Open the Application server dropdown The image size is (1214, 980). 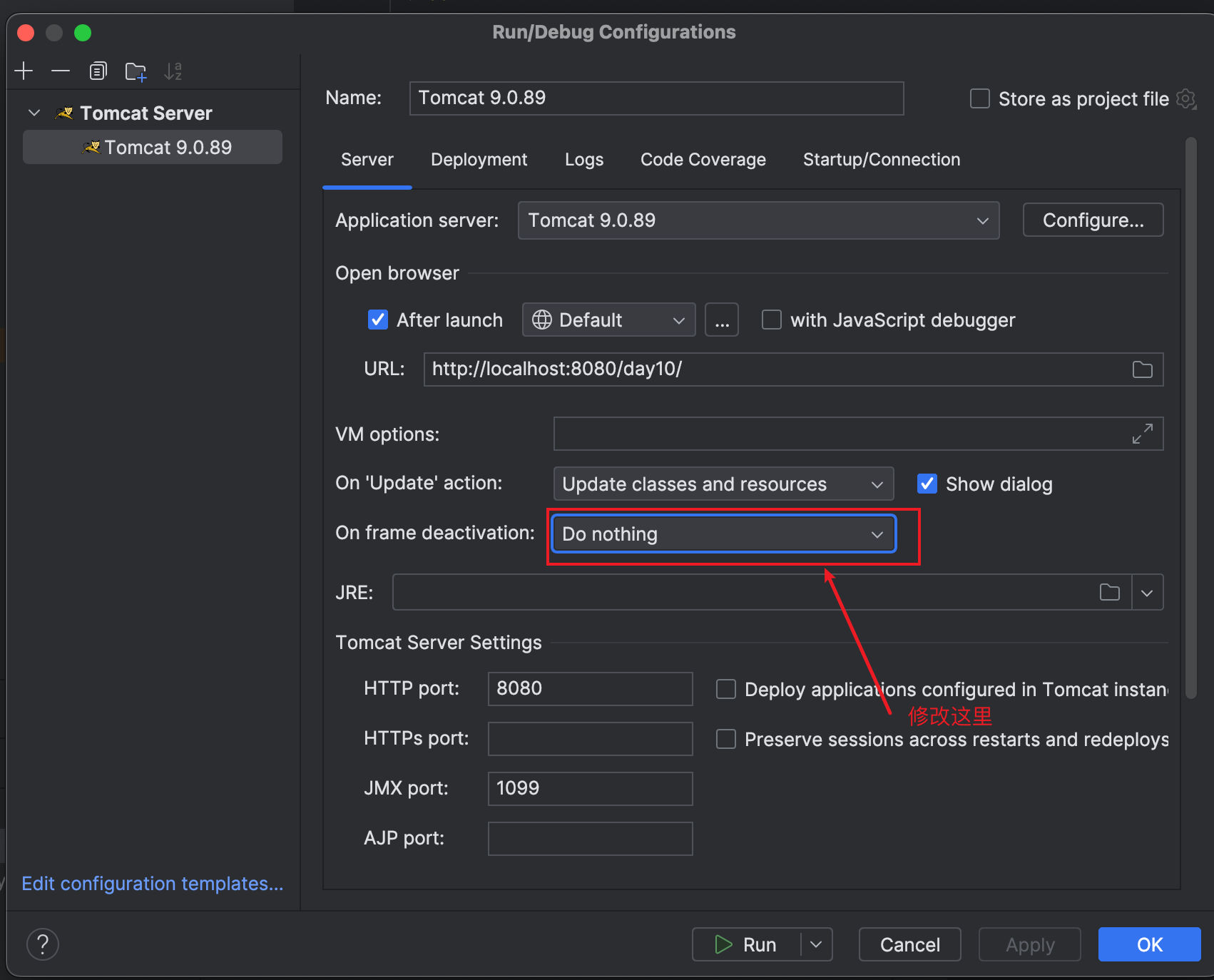pos(758,220)
